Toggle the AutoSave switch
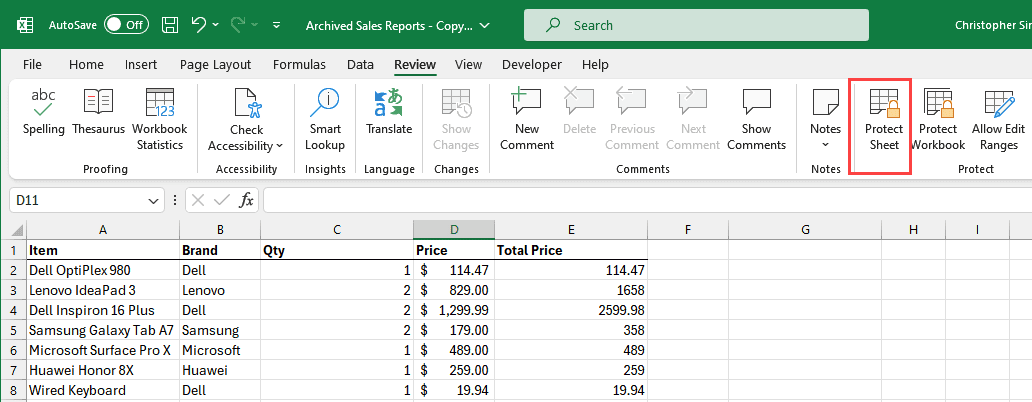The width and height of the screenshot is (1032, 402). 126,25
